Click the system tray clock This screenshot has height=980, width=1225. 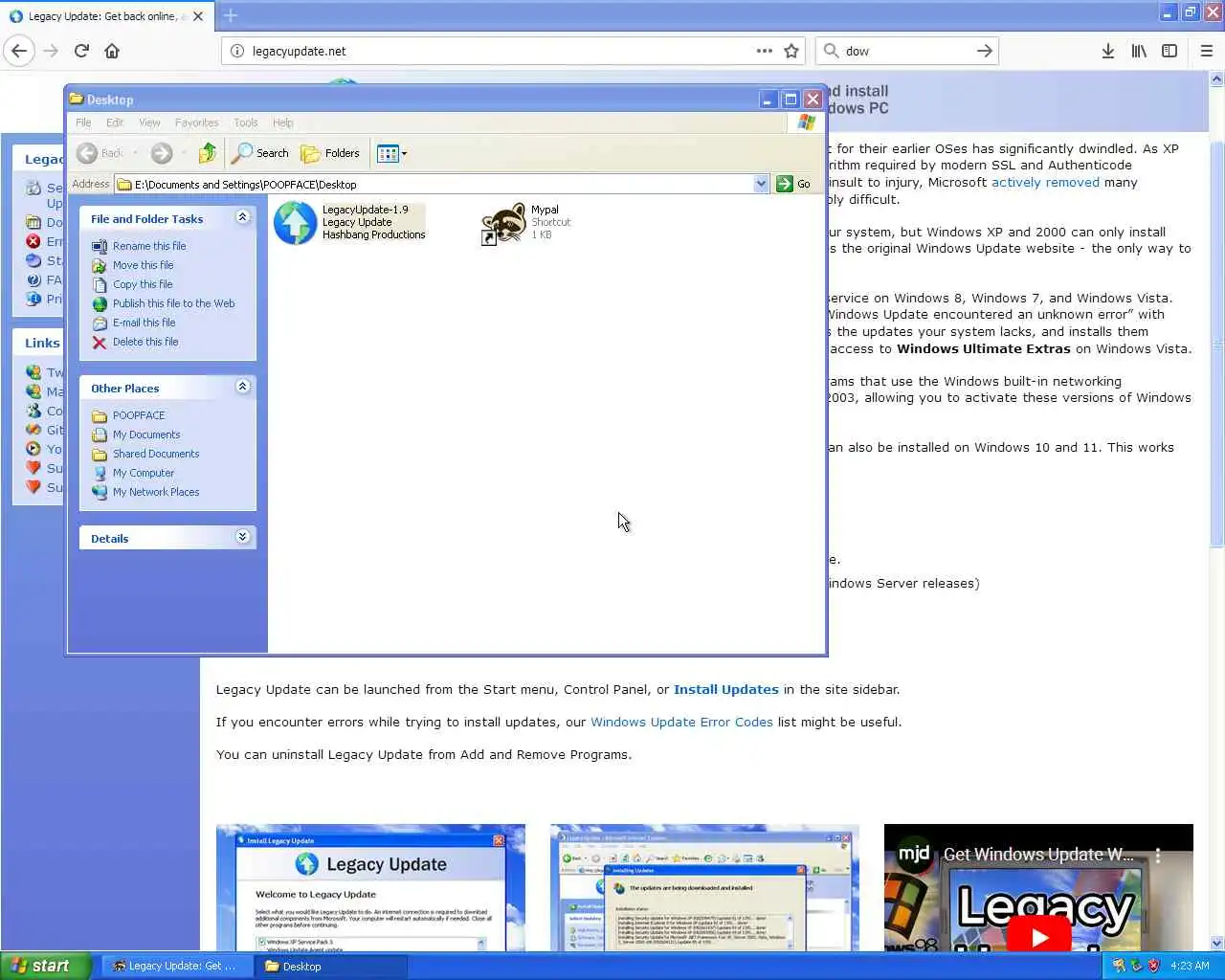click(x=1190, y=966)
